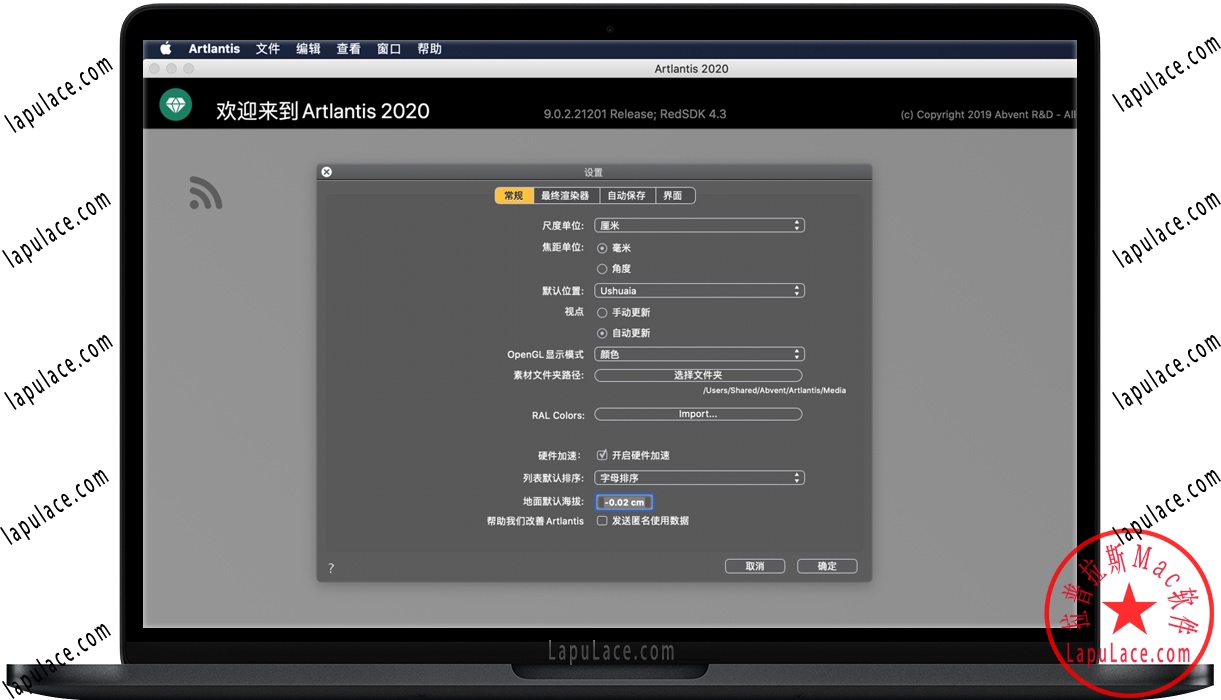
Task: Open the 尺度单位 dropdown showing 厘米
Action: point(699,225)
